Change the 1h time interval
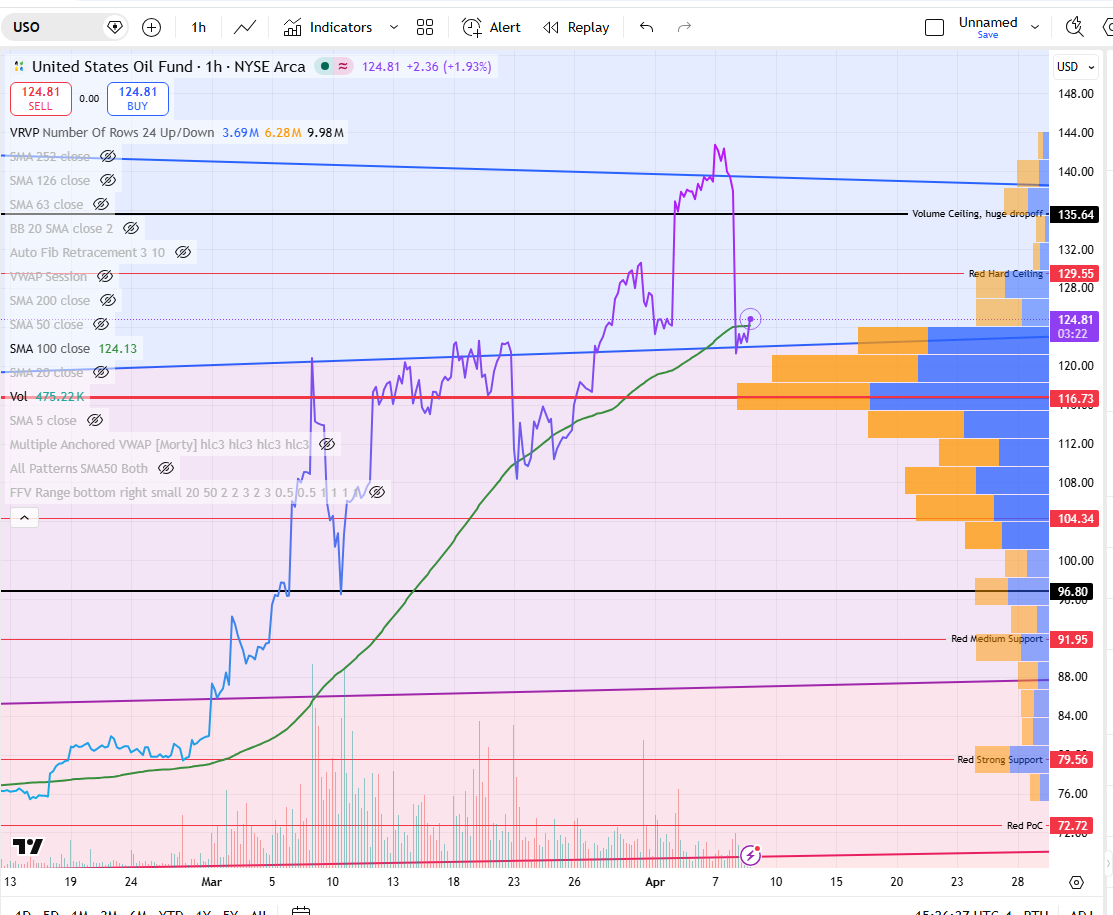This screenshot has height=915, width=1113. 199,28
